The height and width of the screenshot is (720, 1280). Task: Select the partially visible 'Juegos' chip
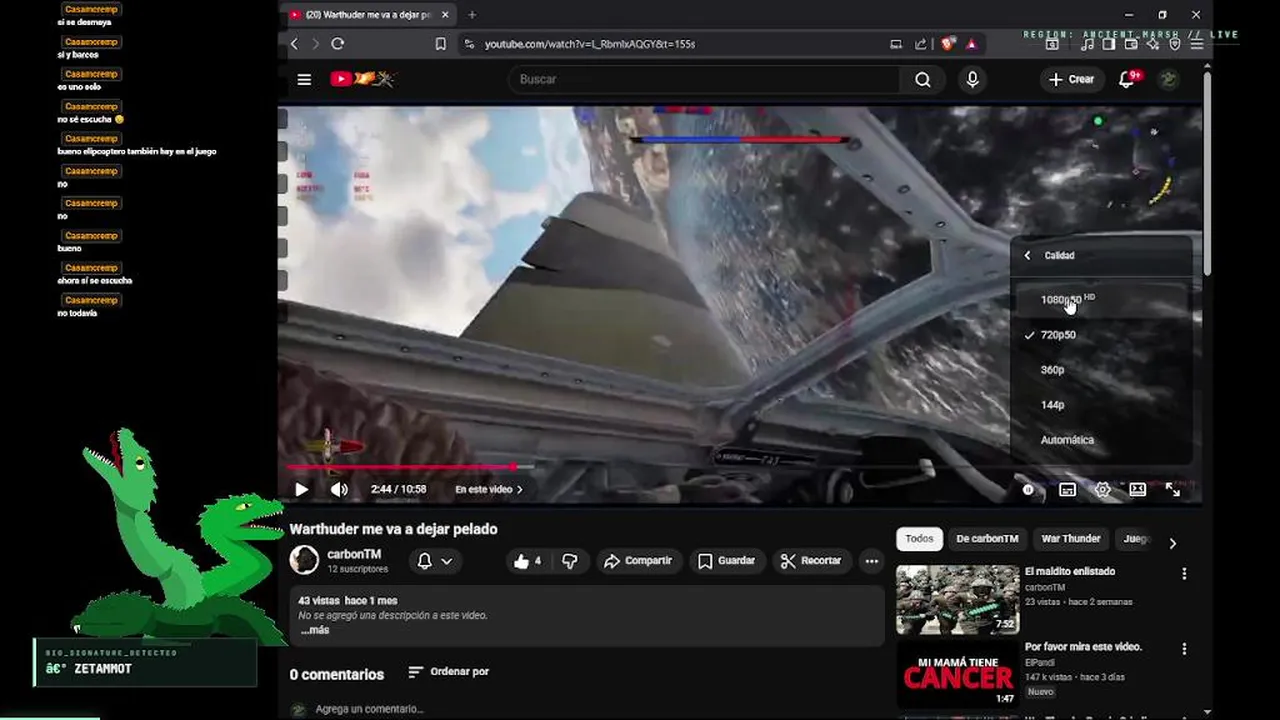click(x=1134, y=539)
